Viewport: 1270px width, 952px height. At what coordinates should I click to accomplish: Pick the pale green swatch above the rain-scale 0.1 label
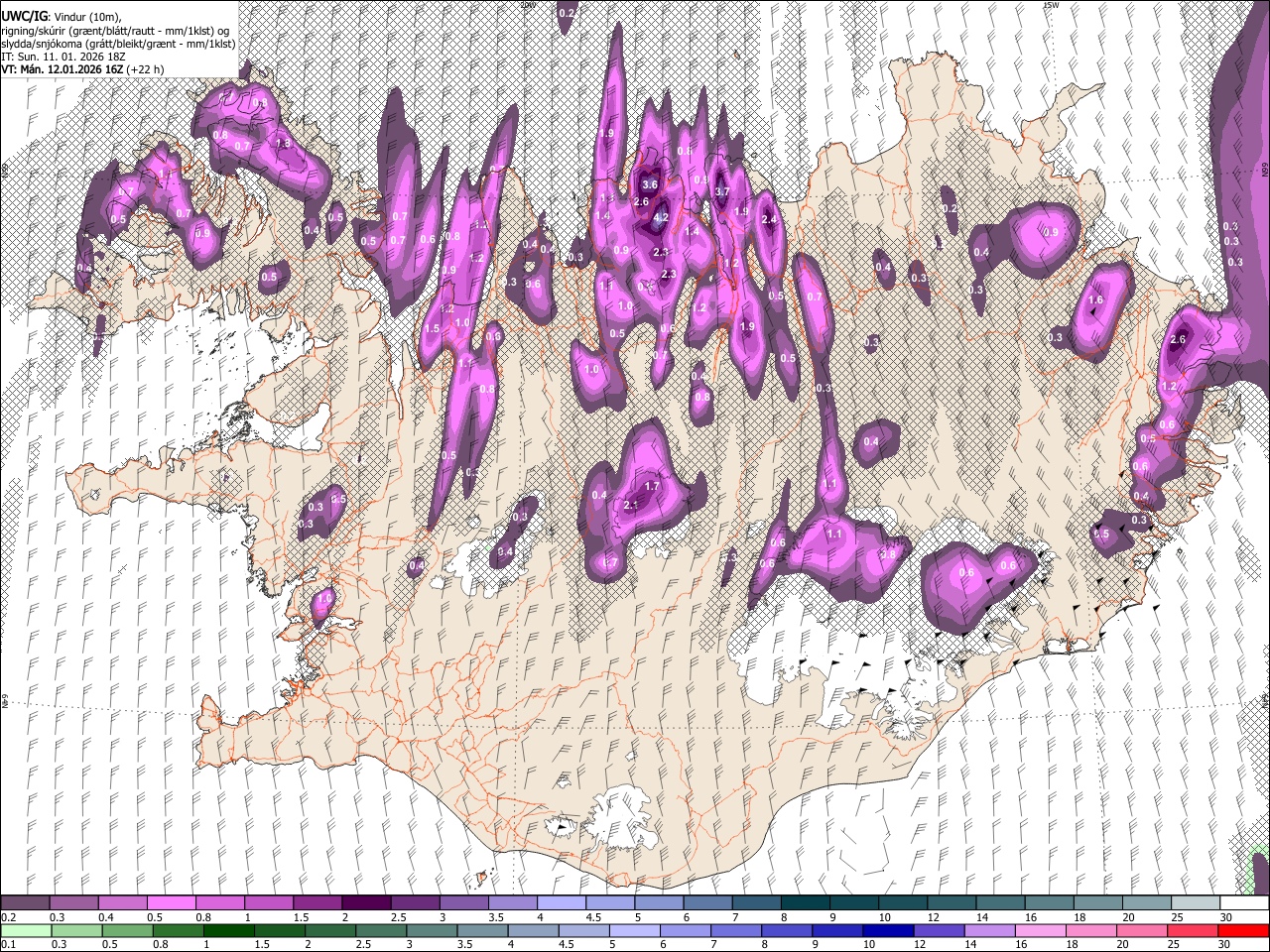point(25,930)
